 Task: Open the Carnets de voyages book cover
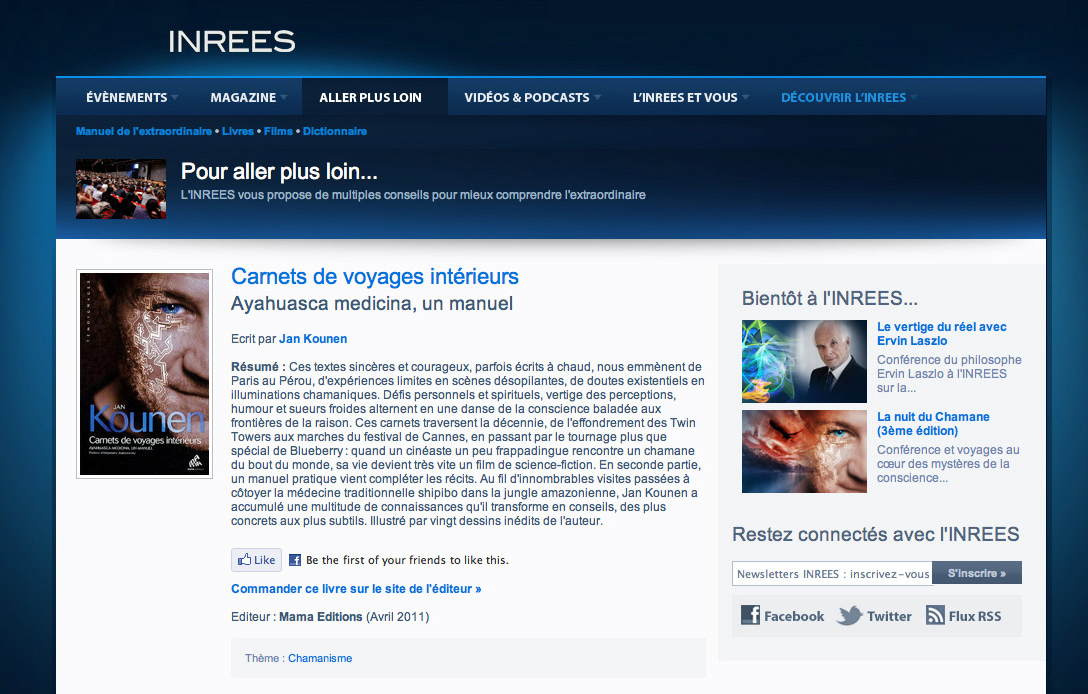point(144,374)
